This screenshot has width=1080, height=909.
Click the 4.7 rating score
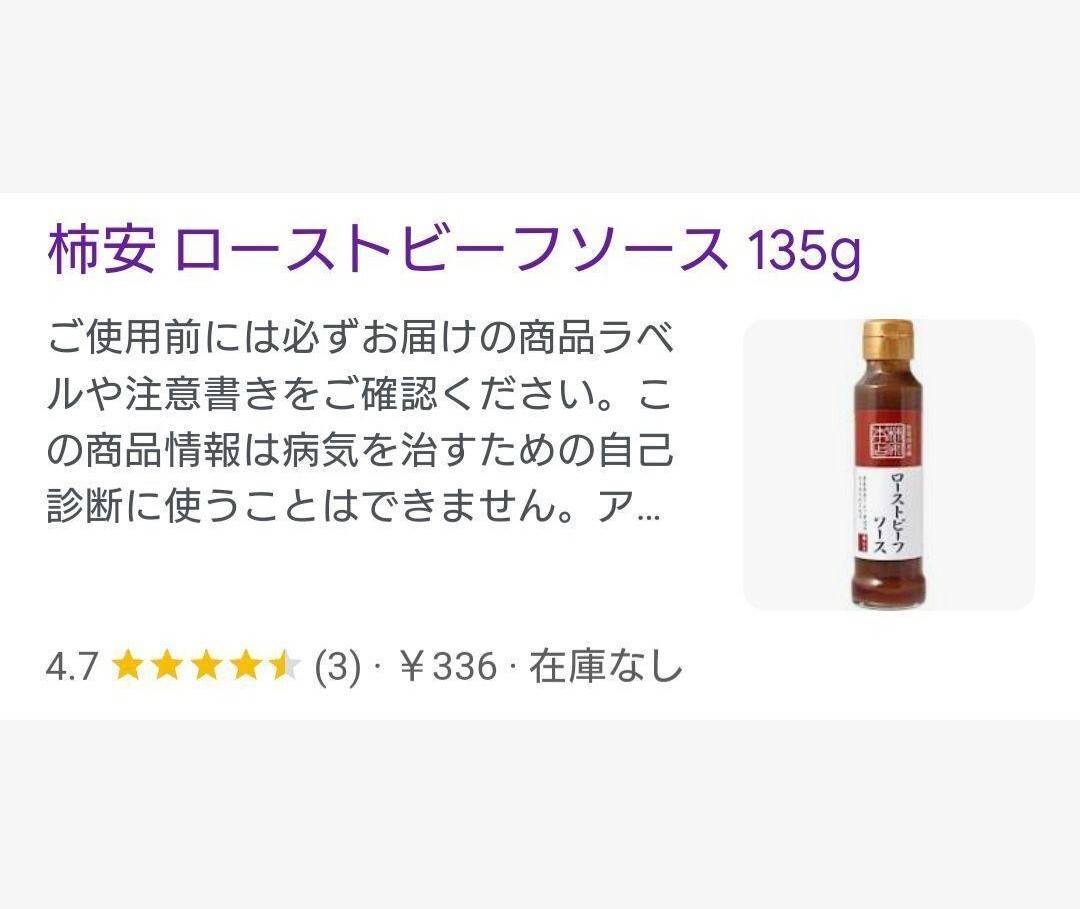[x=72, y=667]
